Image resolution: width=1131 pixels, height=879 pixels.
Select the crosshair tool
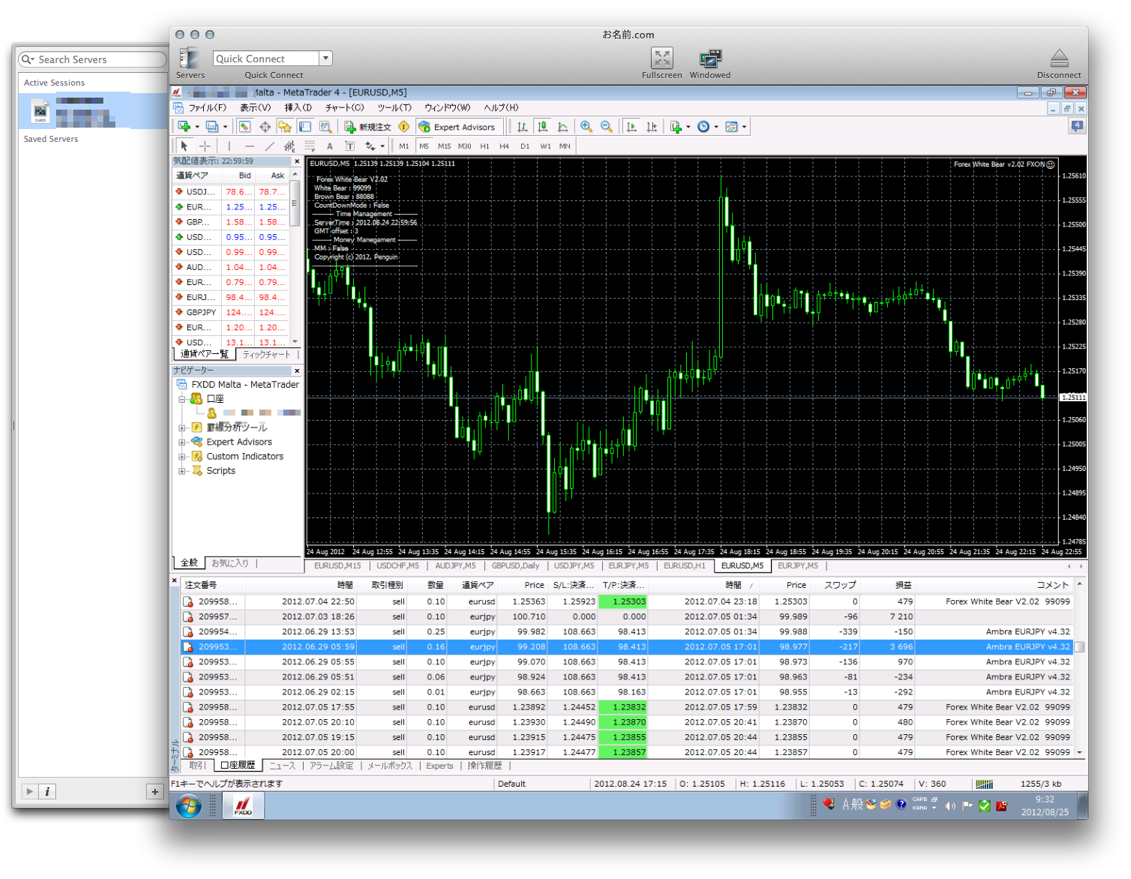point(204,146)
